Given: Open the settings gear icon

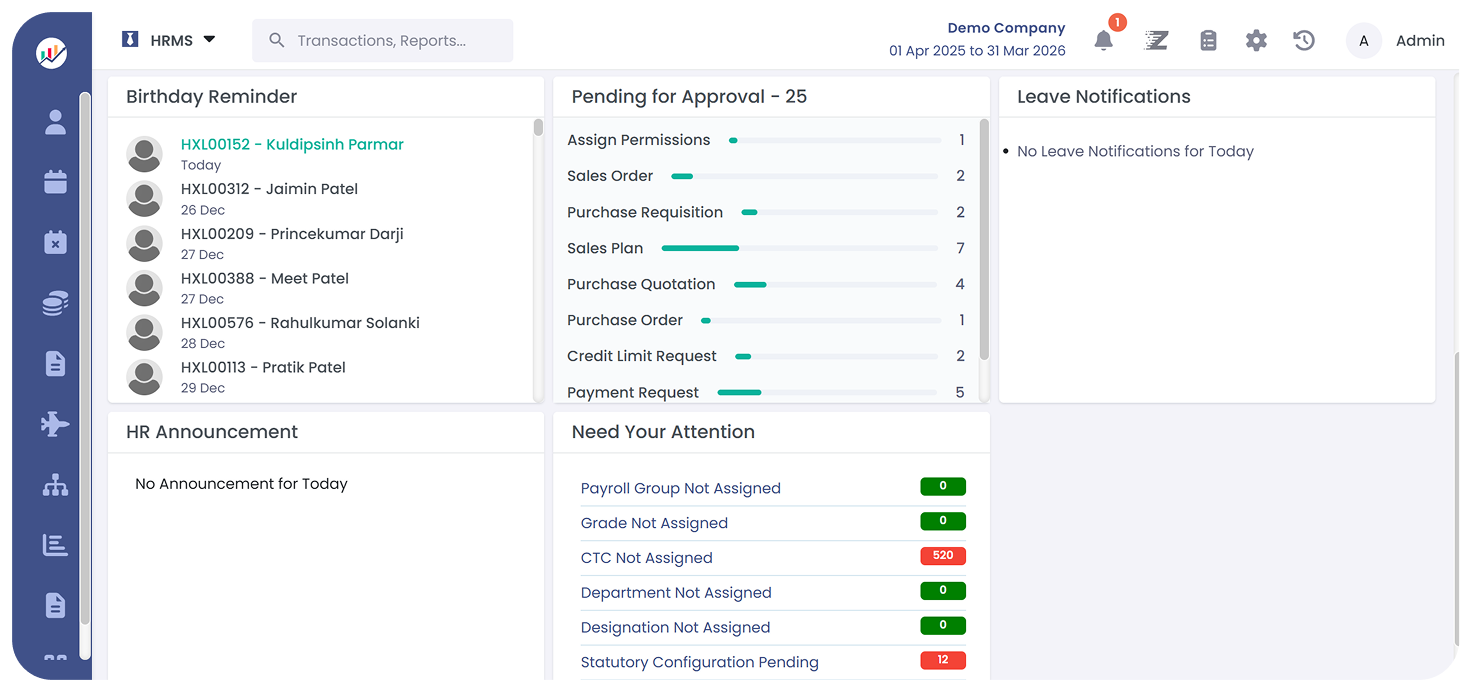Looking at the screenshot, I should tap(1256, 41).
